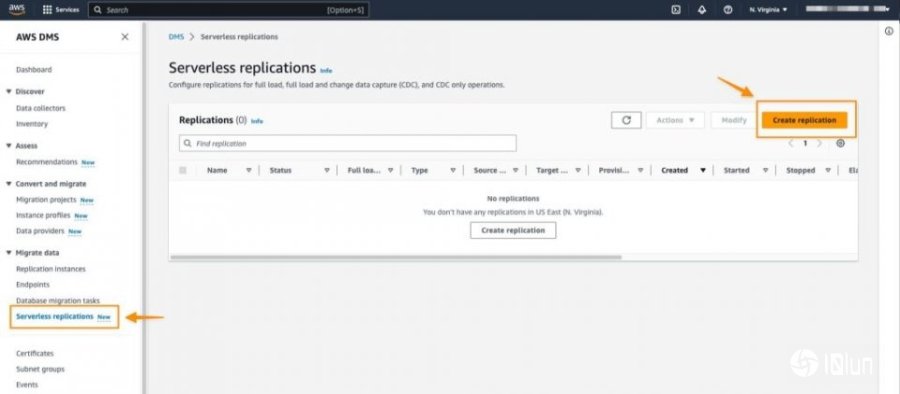Click the table horizontal scrollbar

click(395, 257)
